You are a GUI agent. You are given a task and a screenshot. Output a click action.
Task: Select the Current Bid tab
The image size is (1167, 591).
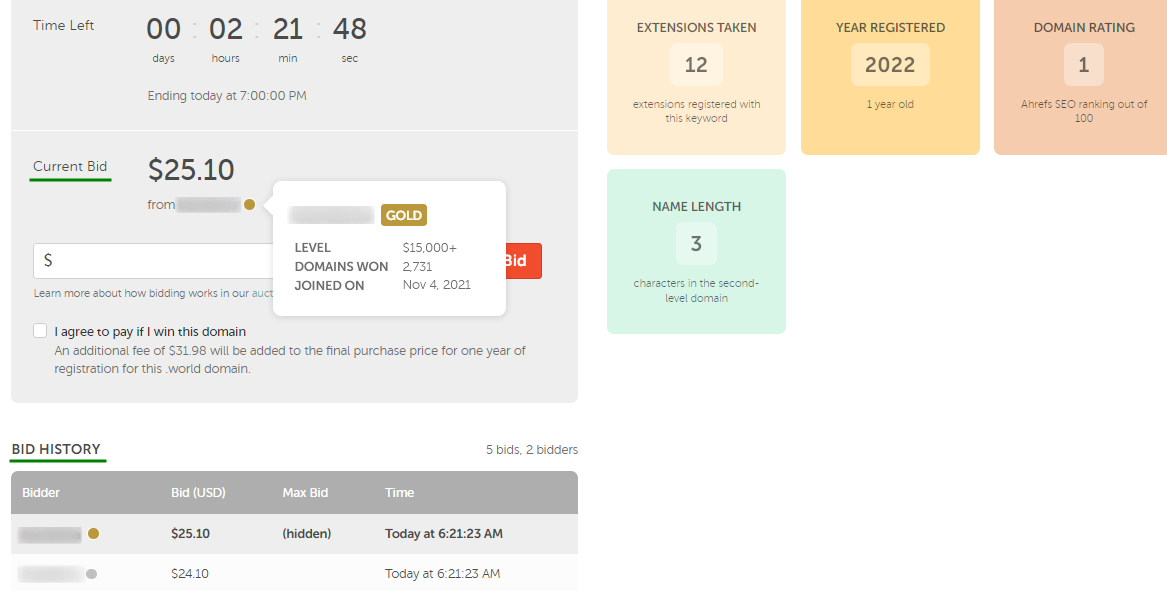click(x=70, y=166)
